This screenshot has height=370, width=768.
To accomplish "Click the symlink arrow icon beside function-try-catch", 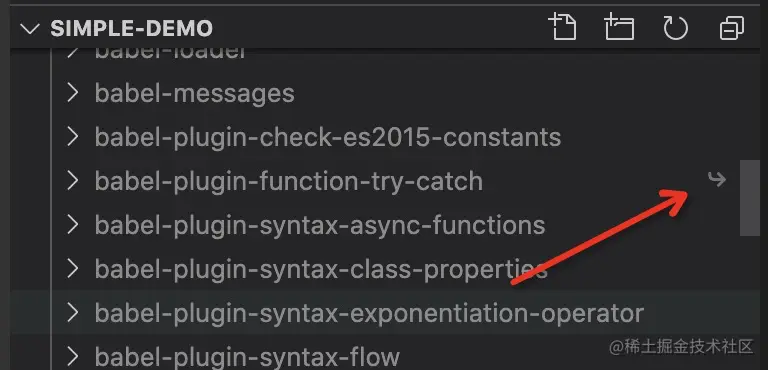I will [x=717, y=180].
